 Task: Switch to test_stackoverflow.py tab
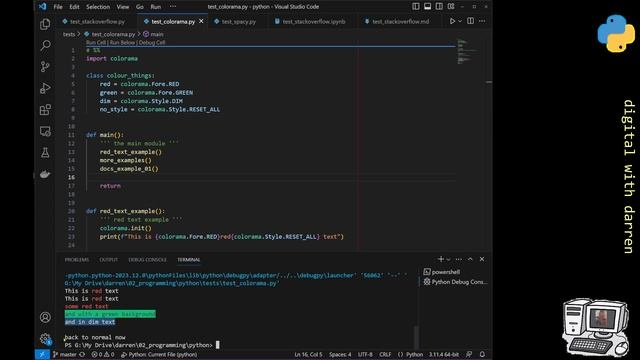97,21
